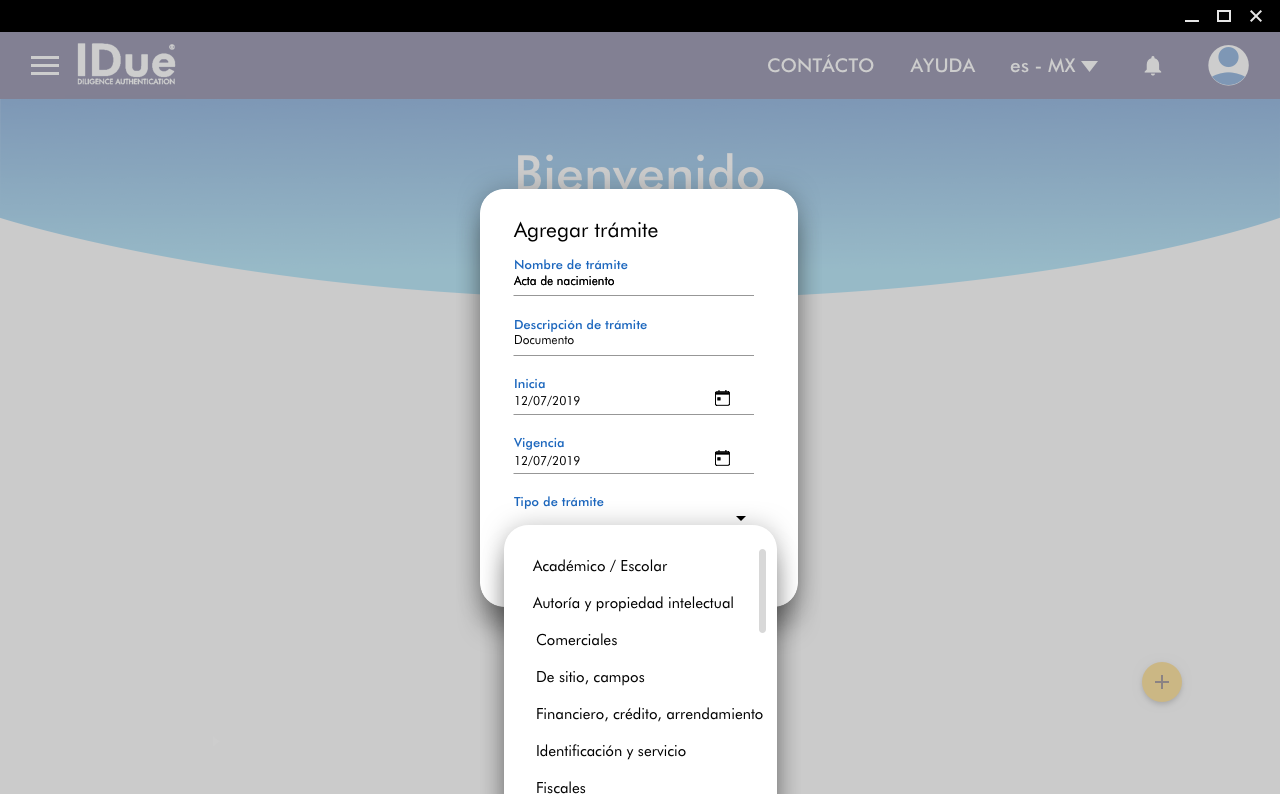Open the notifications bell

click(x=1152, y=66)
